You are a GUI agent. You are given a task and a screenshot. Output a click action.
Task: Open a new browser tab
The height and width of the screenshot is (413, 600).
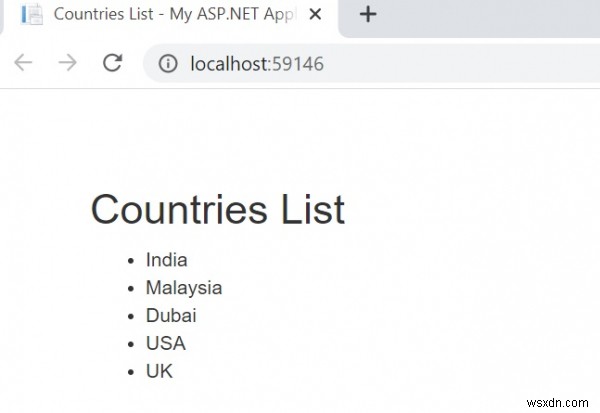point(368,14)
